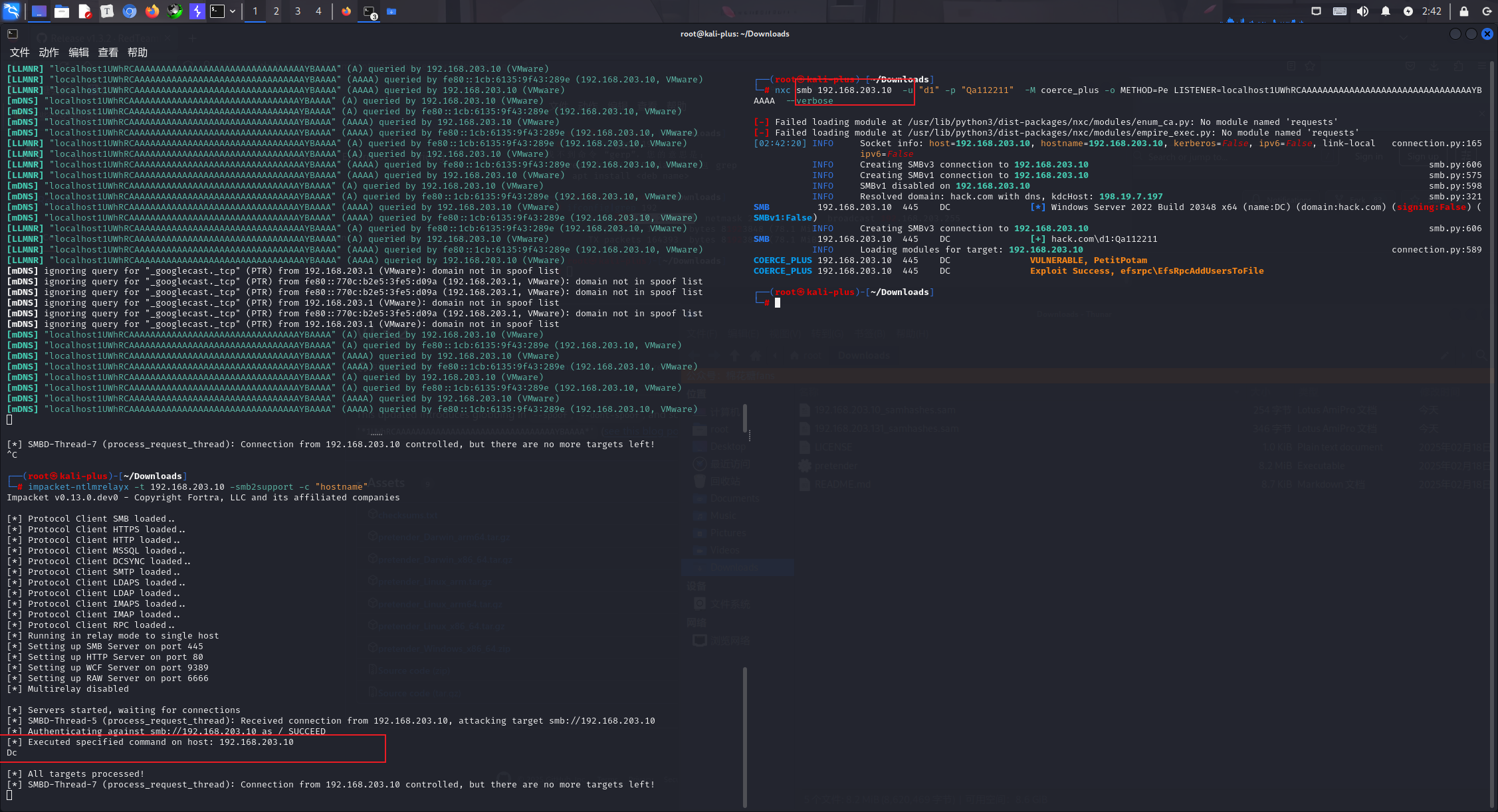This screenshot has width=1498, height=812.
Task: Click the taskbar terminal window button
Action: pyautogui.click(x=370, y=11)
